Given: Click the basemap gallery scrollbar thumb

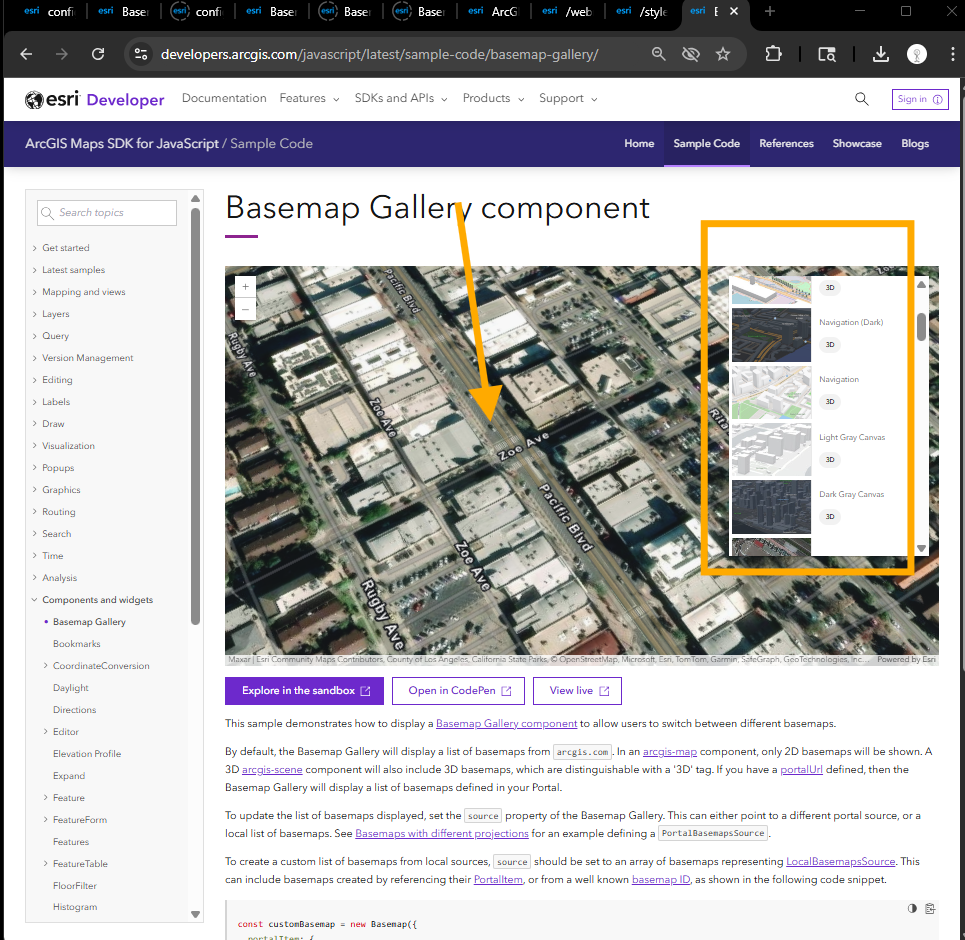Looking at the screenshot, I should 921,327.
